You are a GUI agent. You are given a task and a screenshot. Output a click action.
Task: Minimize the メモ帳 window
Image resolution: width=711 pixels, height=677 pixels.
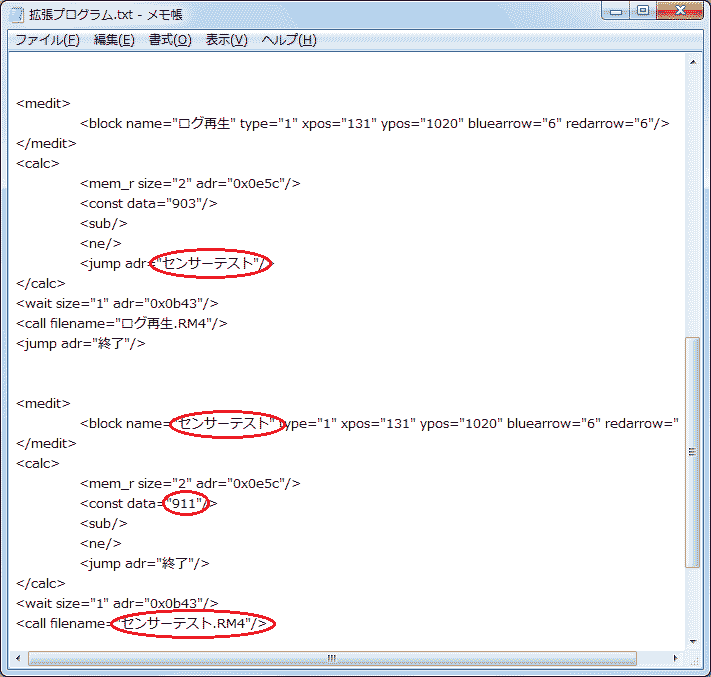pyautogui.click(x=615, y=11)
